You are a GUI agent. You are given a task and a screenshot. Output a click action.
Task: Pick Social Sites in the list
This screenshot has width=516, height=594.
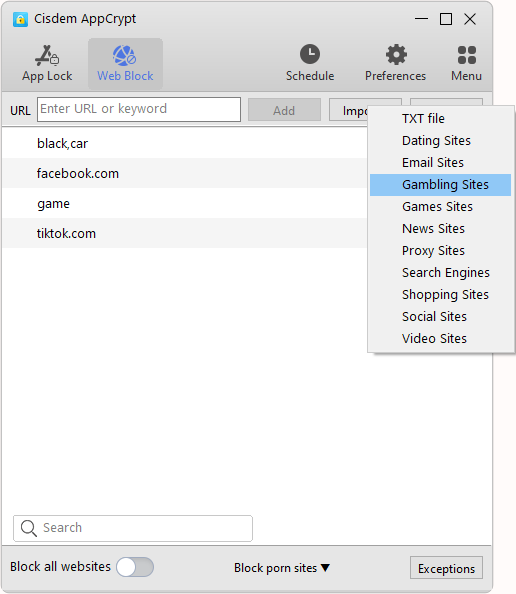[x=440, y=317]
